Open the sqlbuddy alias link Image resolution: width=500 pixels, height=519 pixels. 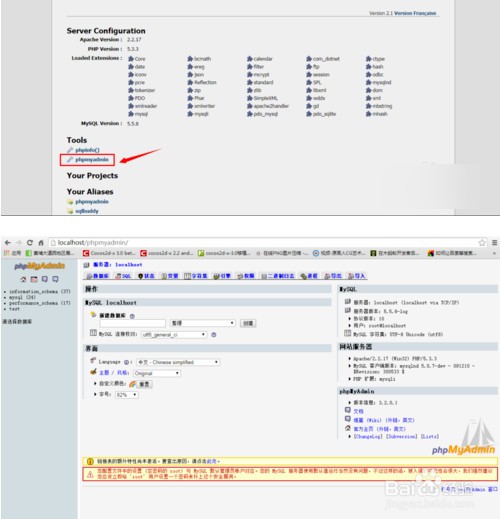coord(87,211)
